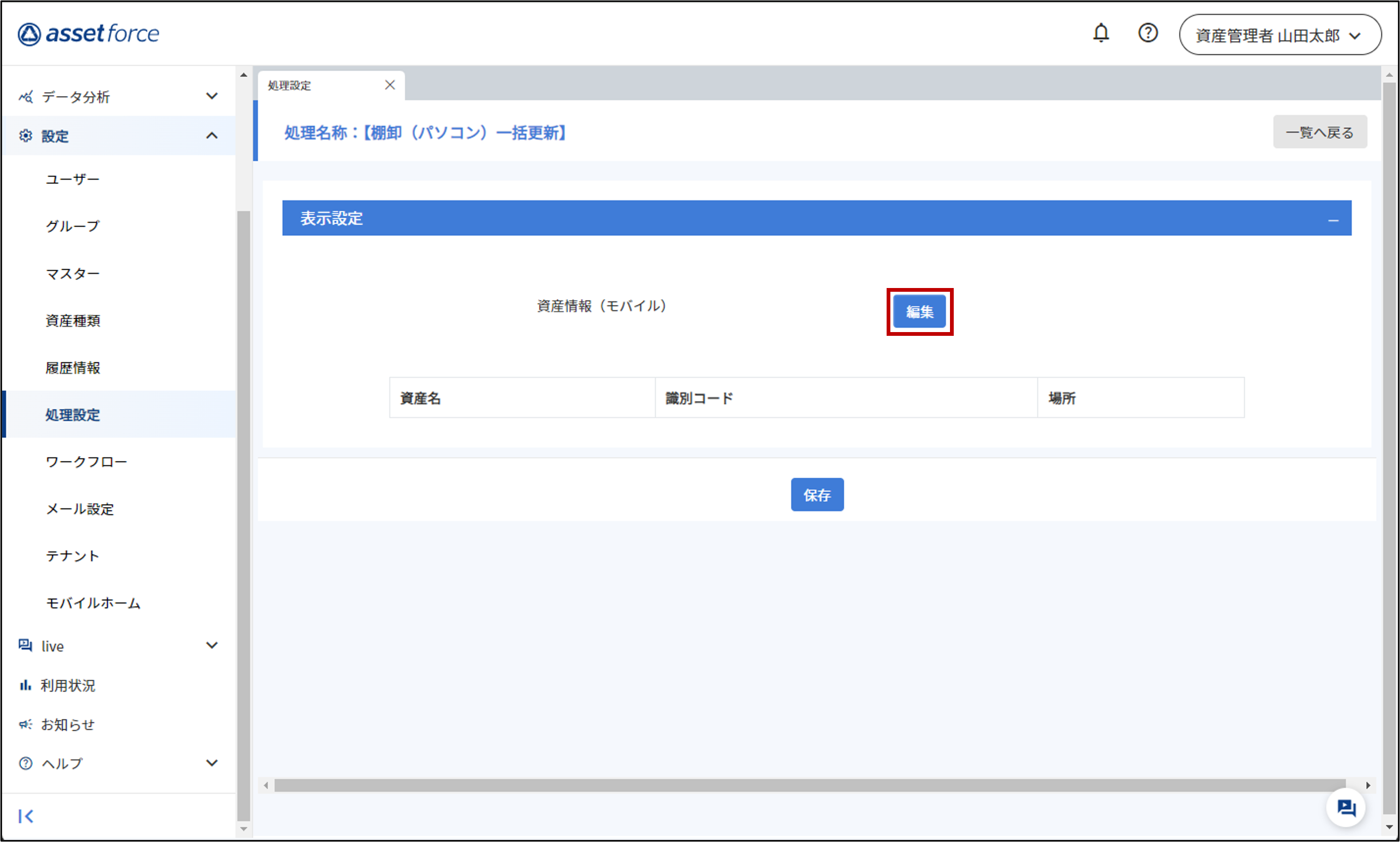Click the 識別コード column header
The width and height of the screenshot is (1400, 842).
(x=846, y=398)
